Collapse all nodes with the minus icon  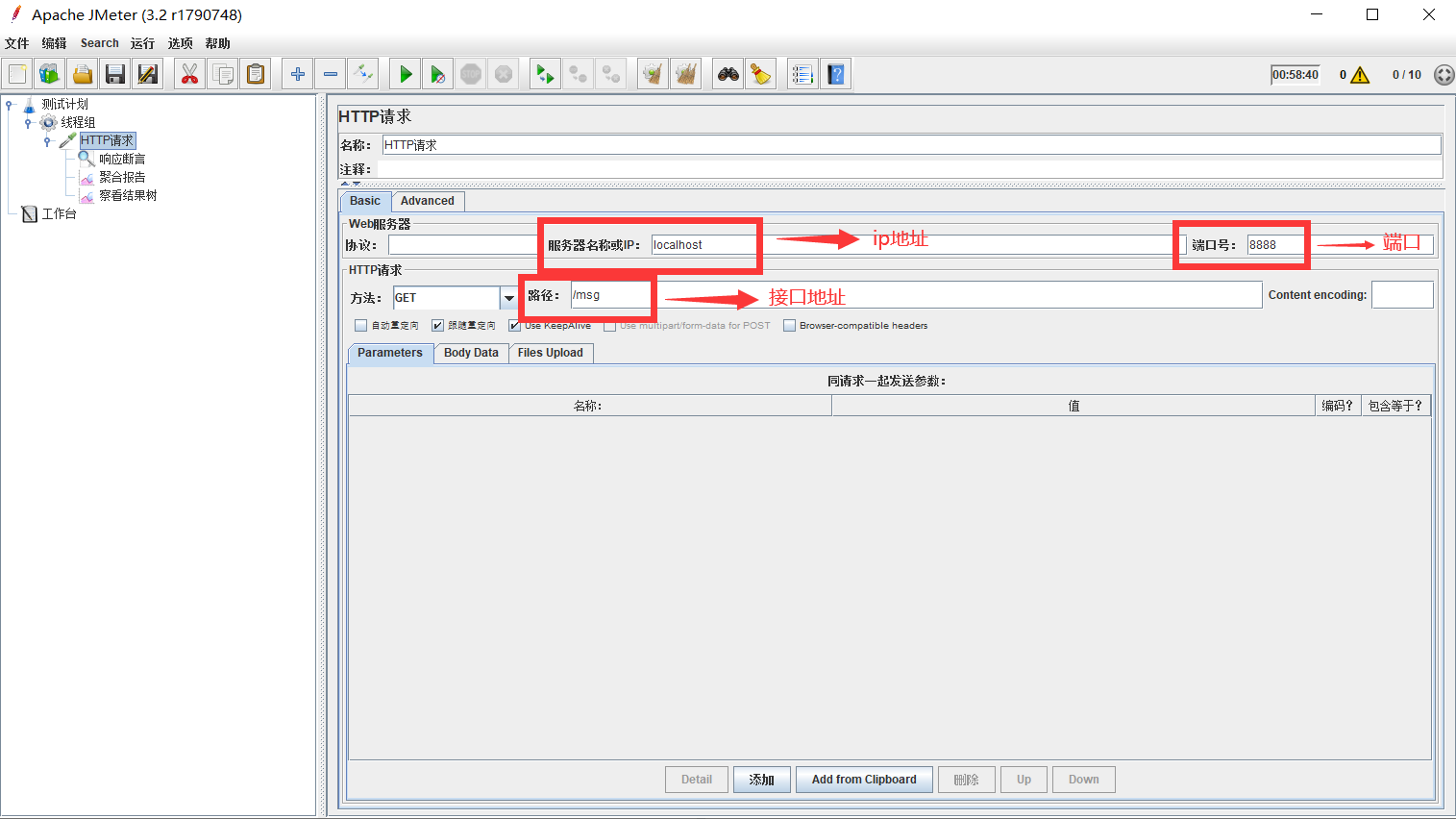[331, 74]
